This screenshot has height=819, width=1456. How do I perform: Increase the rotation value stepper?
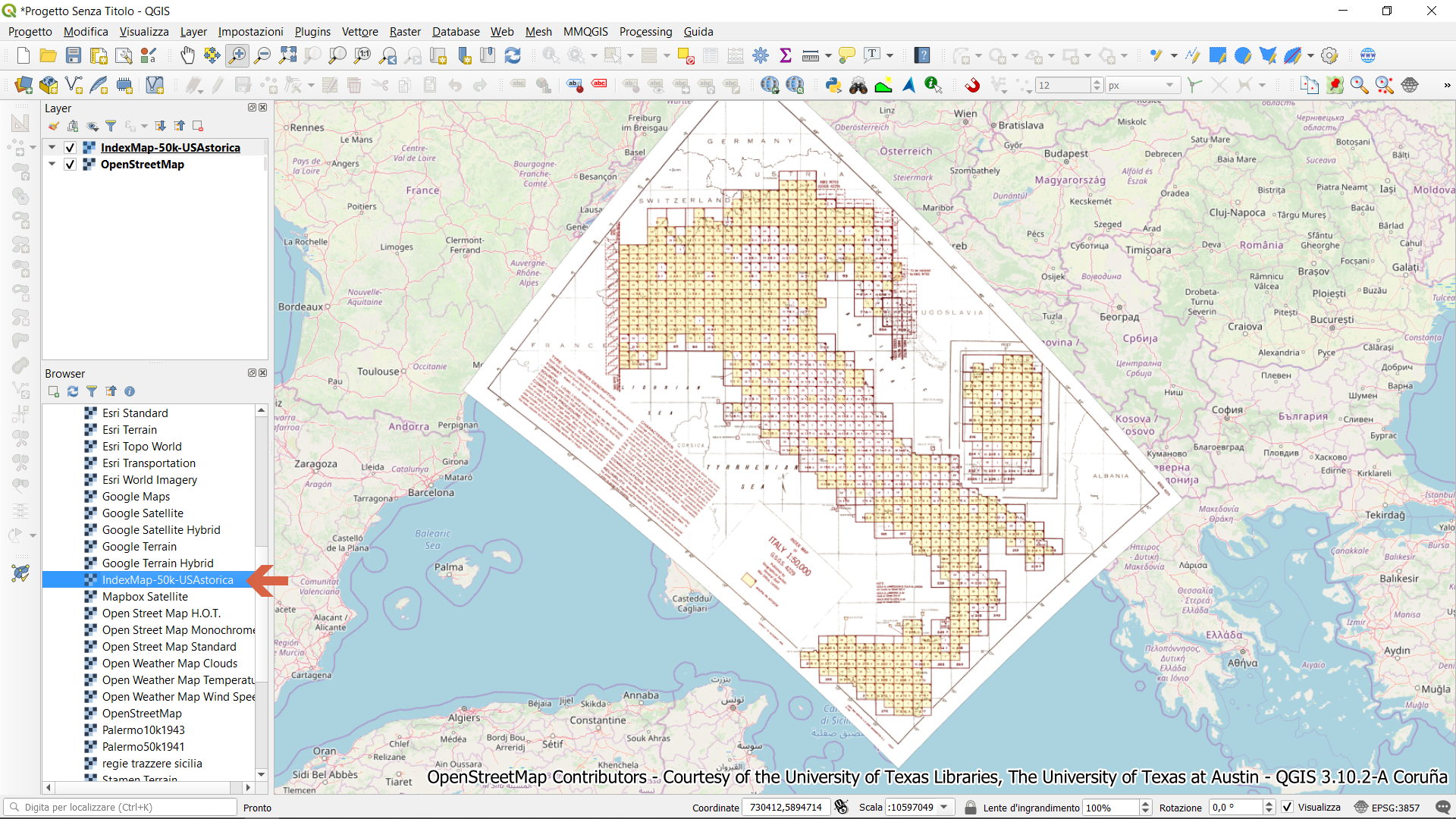click(x=1269, y=804)
